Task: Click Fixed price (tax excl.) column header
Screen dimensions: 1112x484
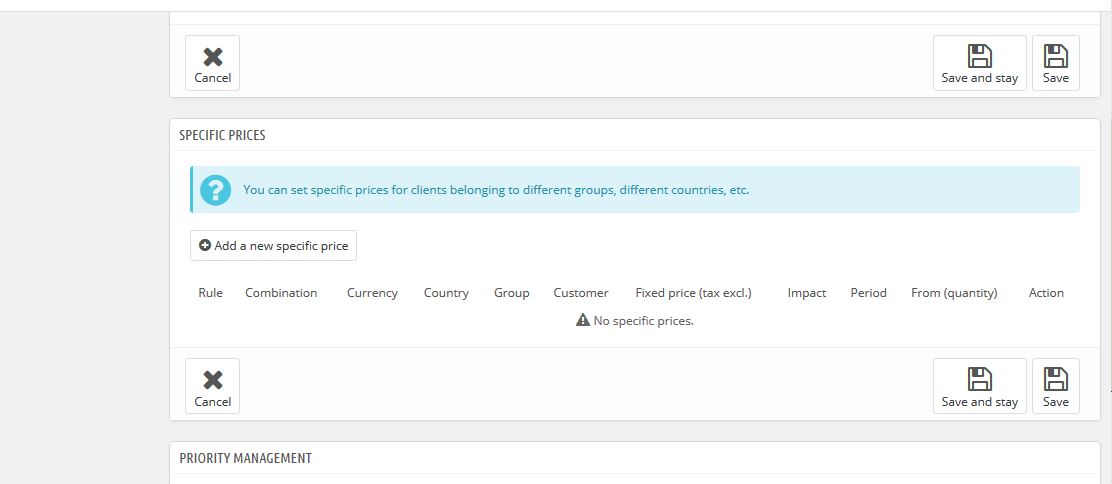Action: tap(693, 293)
